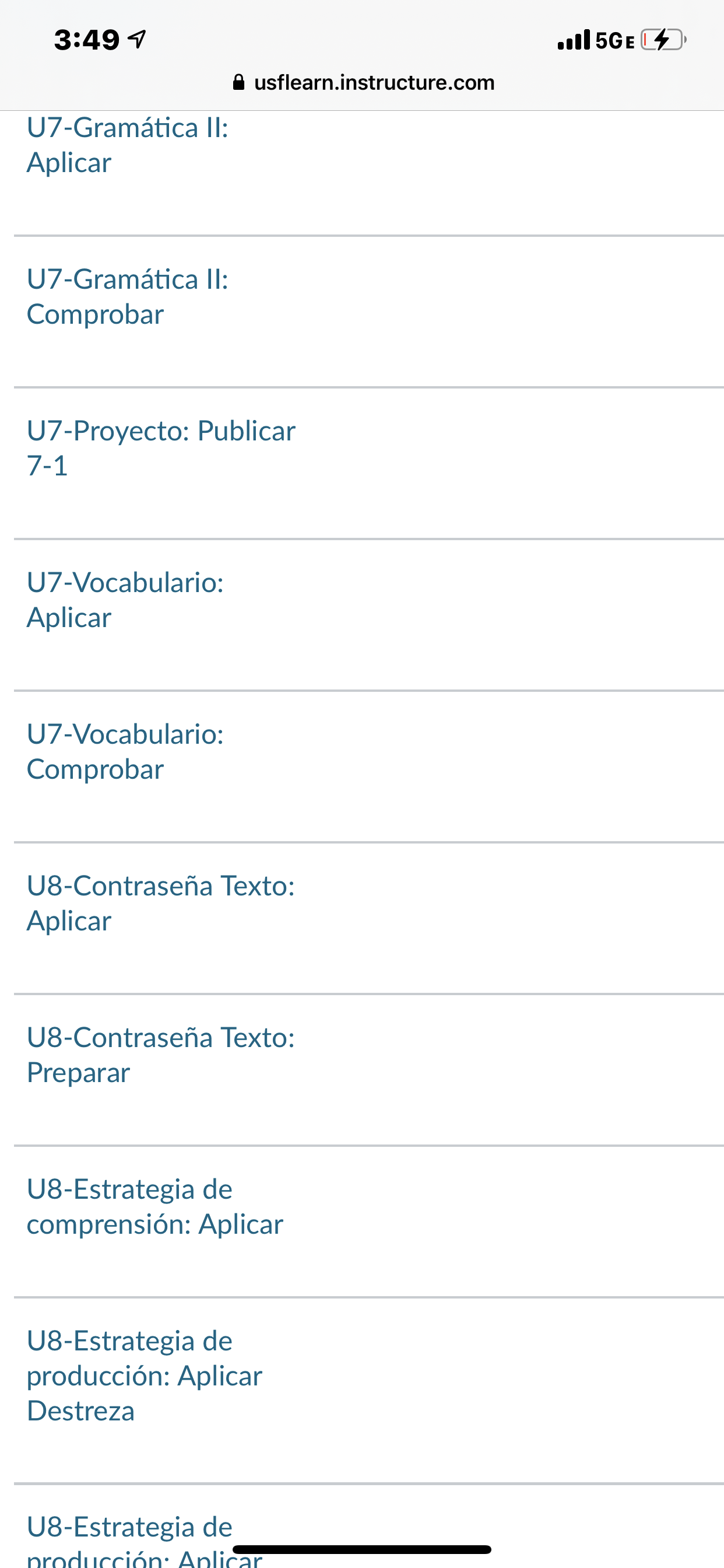Tap the 3:49 clock in status bar

click(x=86, y=40)
